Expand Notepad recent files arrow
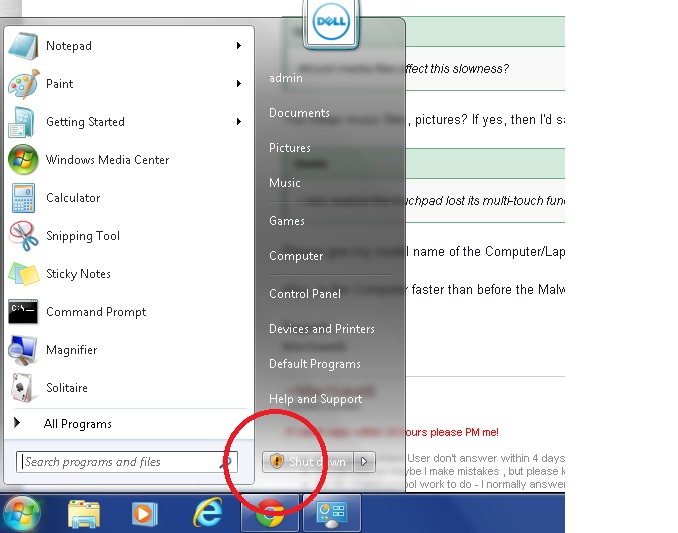This screenshot has width=678, height=533. tap(239, 46)
